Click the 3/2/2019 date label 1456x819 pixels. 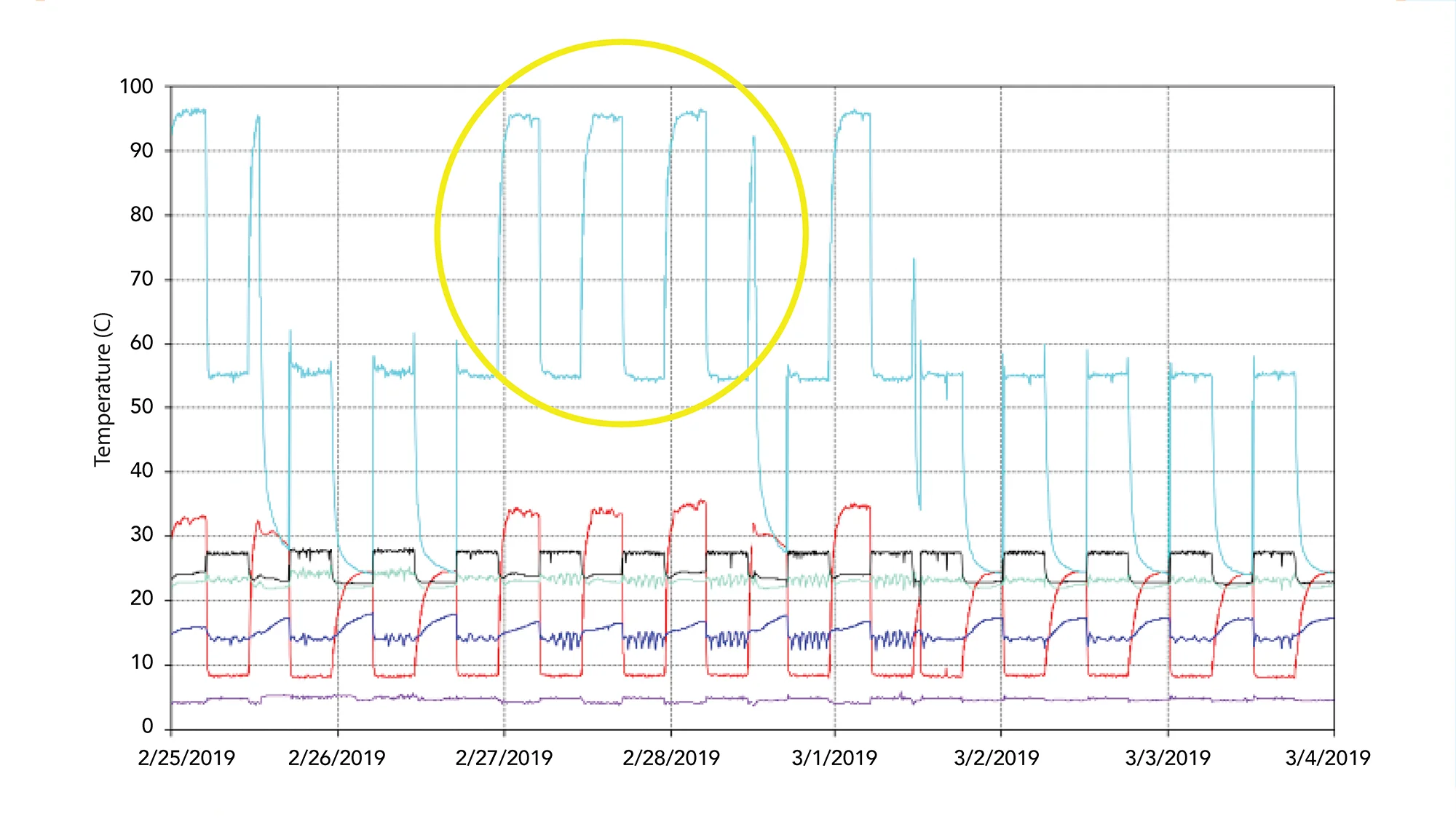pos(996,758)
